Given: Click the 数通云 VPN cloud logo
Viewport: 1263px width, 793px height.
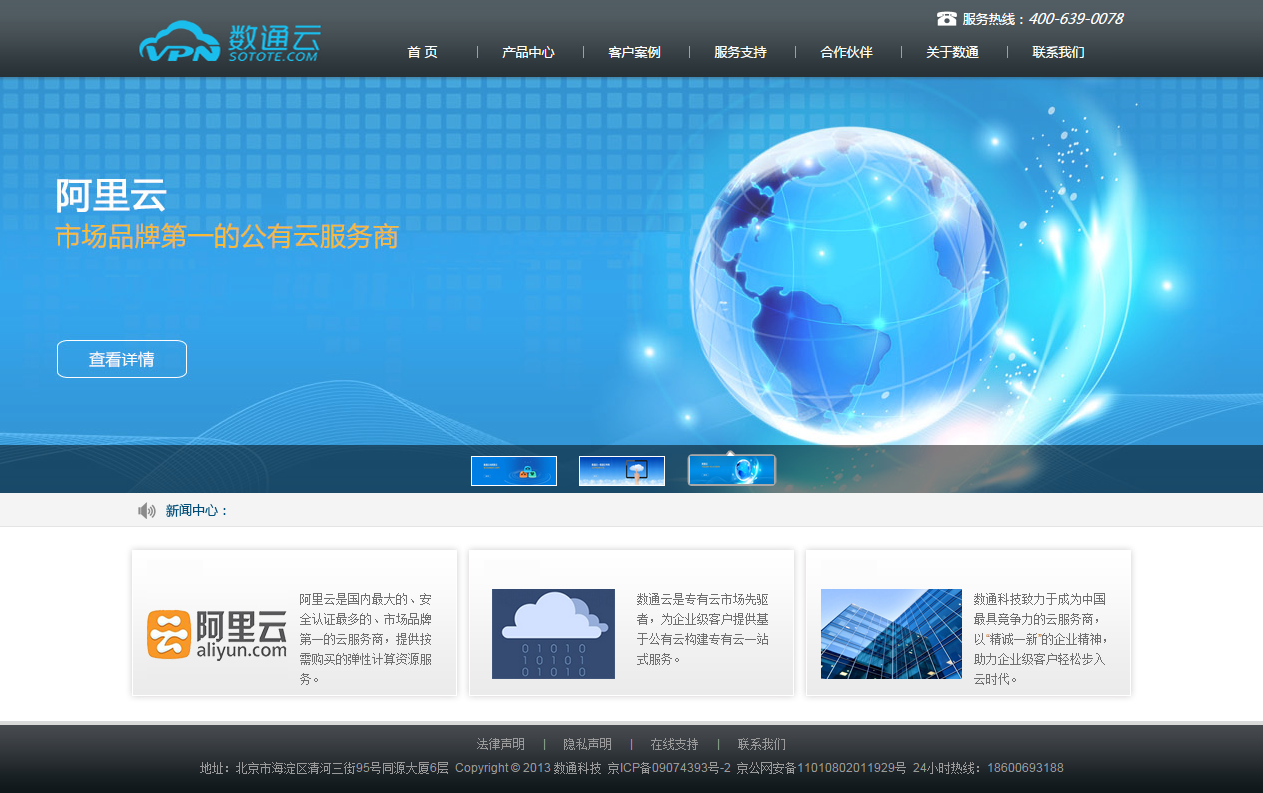Looking at the screenshot, I should [x=229, y=42].
